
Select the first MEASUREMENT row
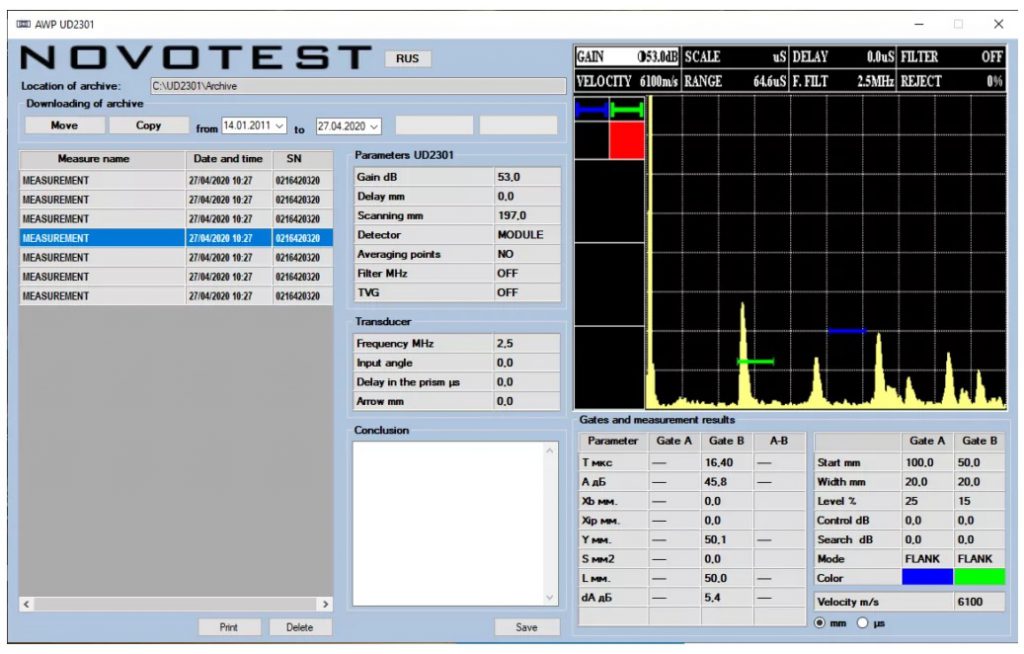176,180
